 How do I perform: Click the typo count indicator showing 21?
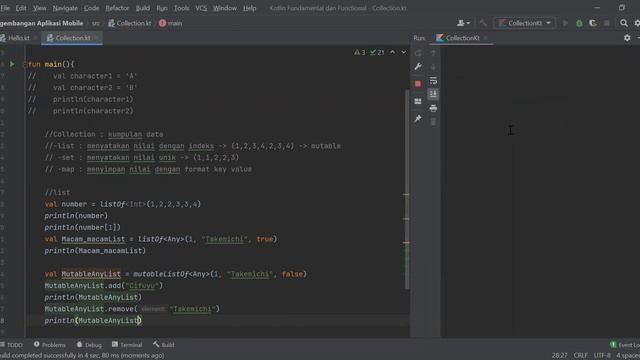coord(377,52)
